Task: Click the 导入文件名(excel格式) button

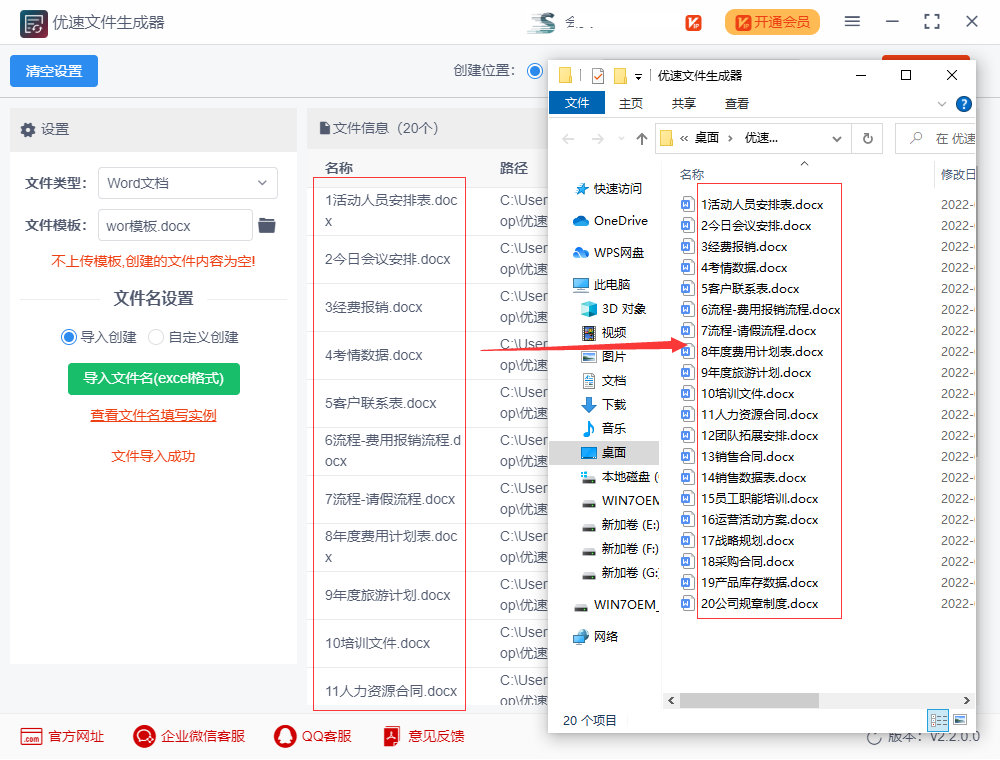Action: (154, 379)
